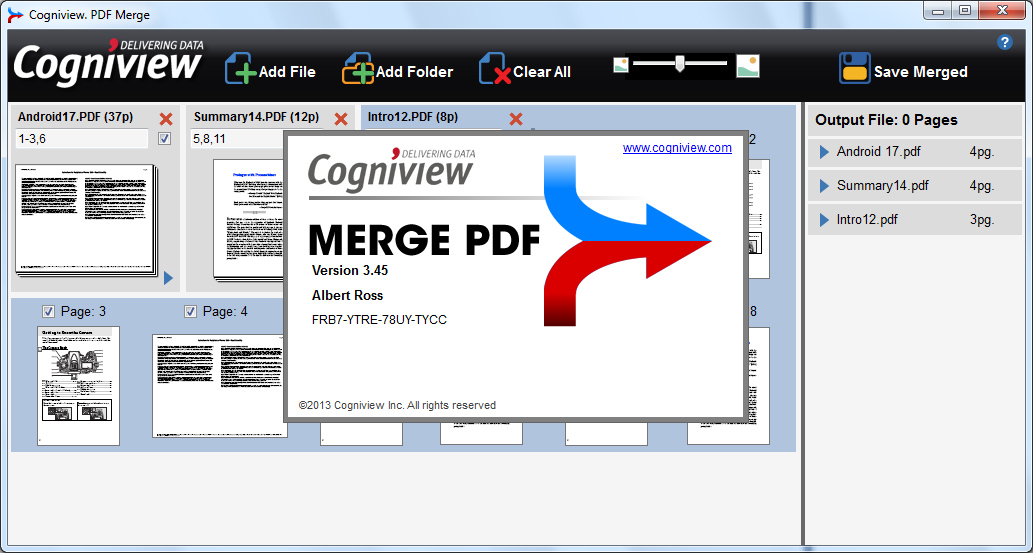This screenshot has width=1033, height=553.
Task: Click the Save Merged floppy disk icon
Action: click(854, 69)
